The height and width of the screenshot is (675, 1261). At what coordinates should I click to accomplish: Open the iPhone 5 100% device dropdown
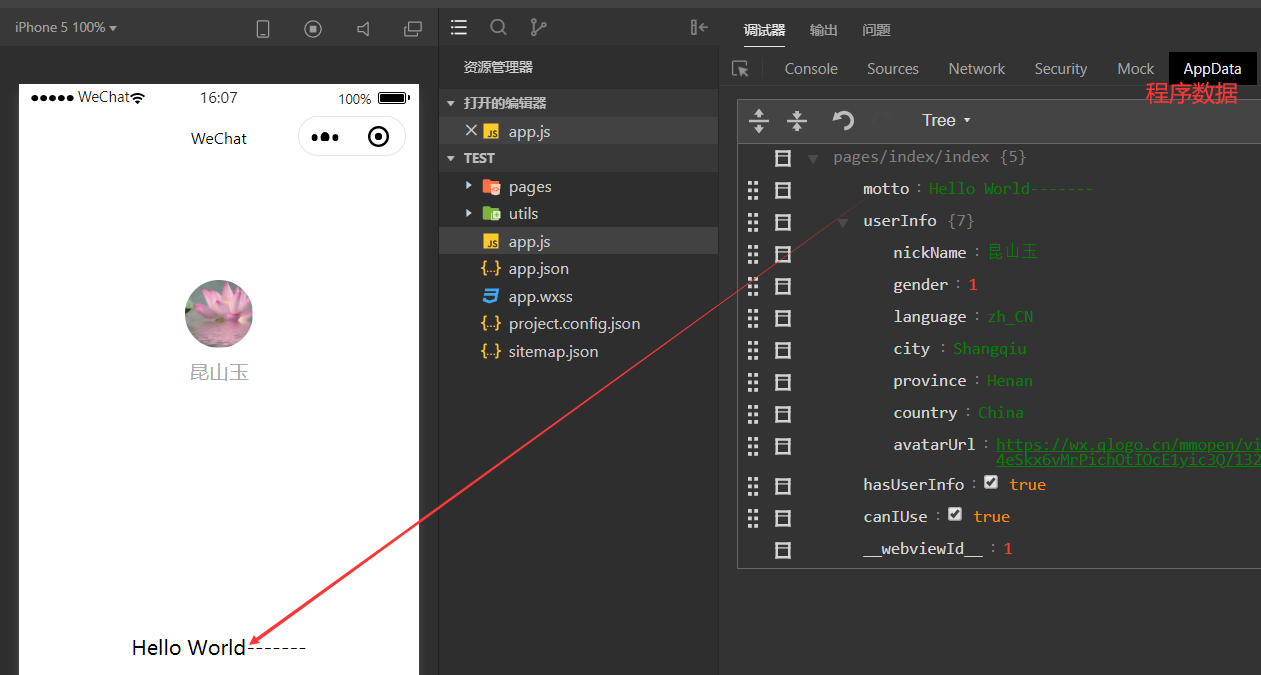pos(66,27)
